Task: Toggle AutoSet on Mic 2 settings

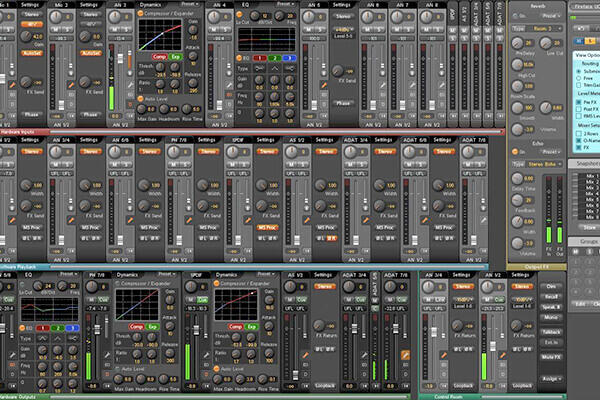Action: click(x=91, y=53)
